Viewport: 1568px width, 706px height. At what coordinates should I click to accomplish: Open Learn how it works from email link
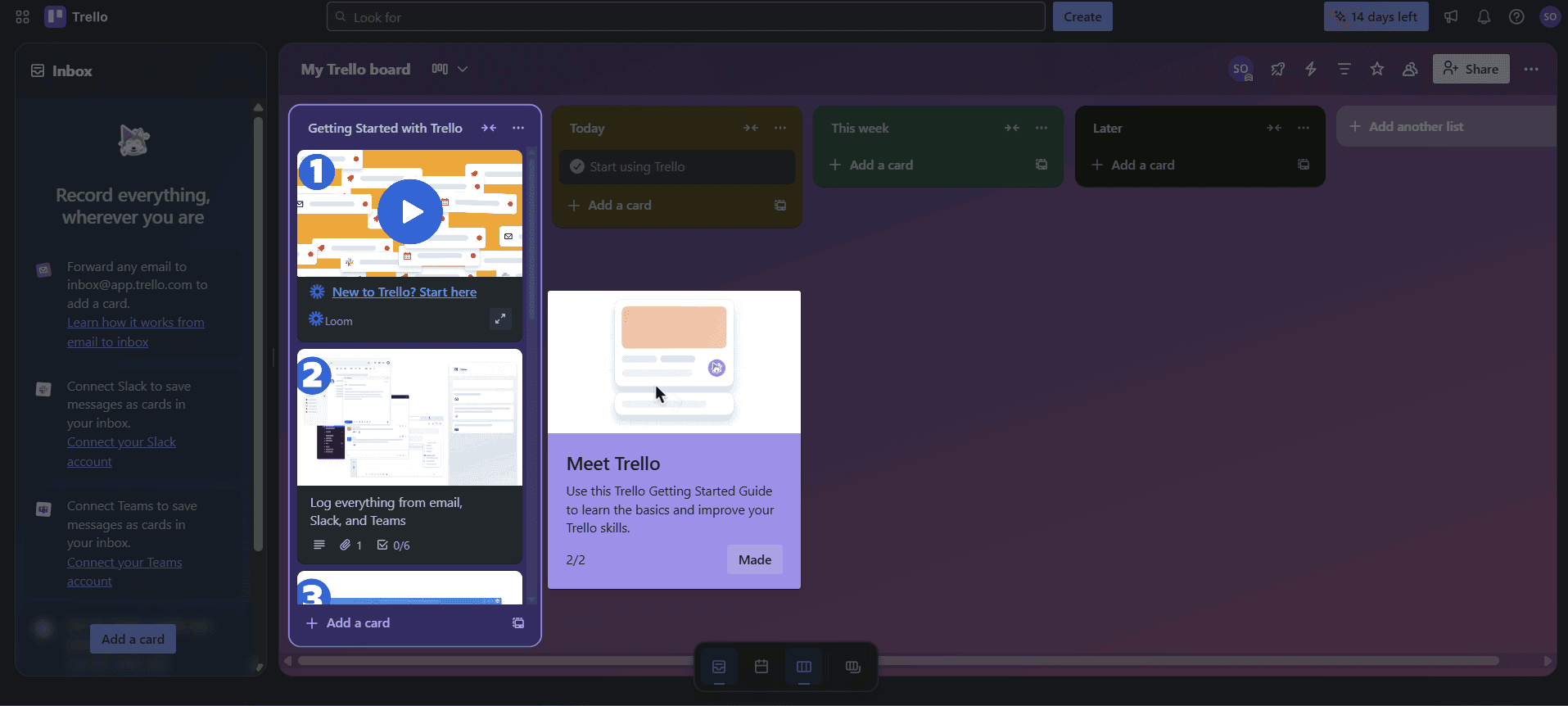136,333
